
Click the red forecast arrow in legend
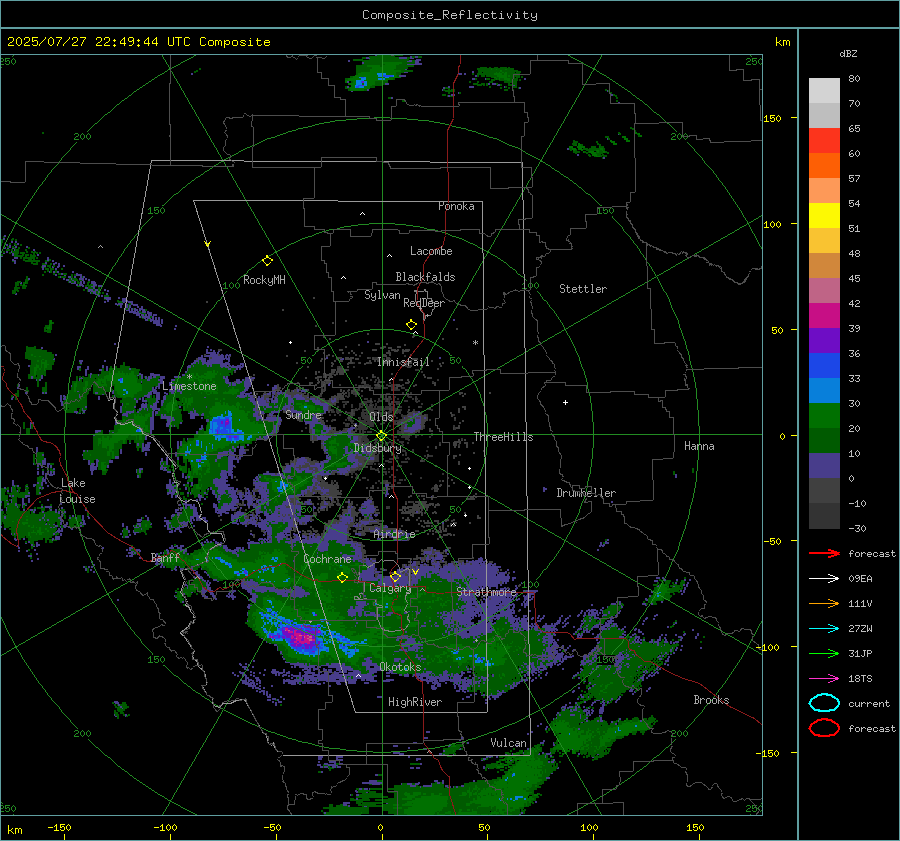(824, 553)
